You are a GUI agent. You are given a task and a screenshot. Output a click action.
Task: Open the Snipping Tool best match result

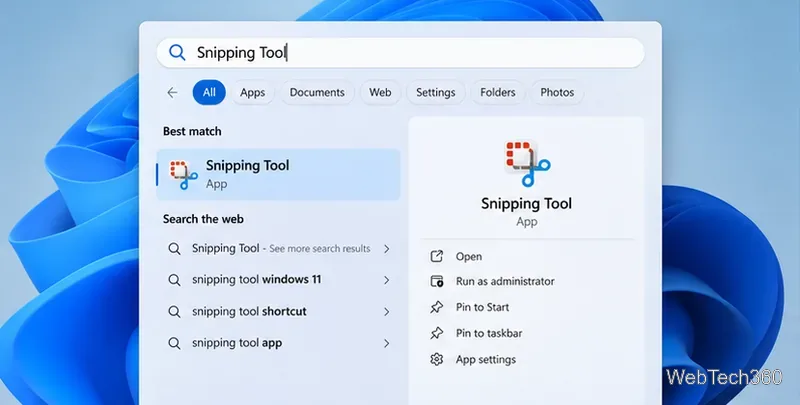coord(278,174)
